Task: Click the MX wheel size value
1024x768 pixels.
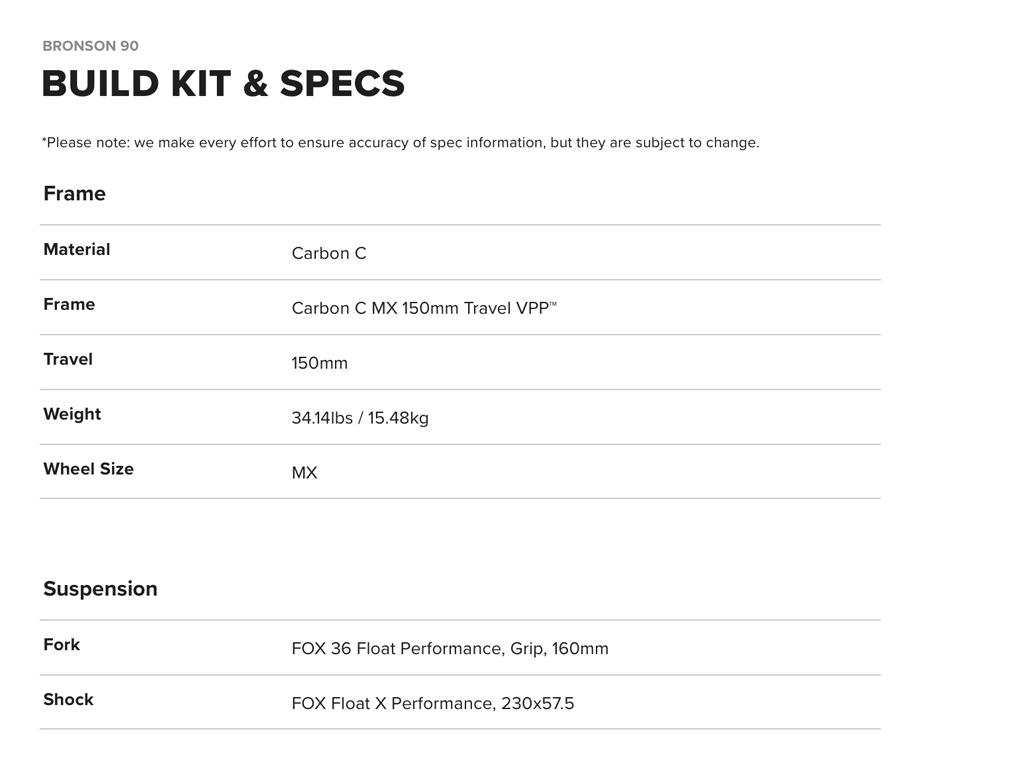Action: pos(304,473)
